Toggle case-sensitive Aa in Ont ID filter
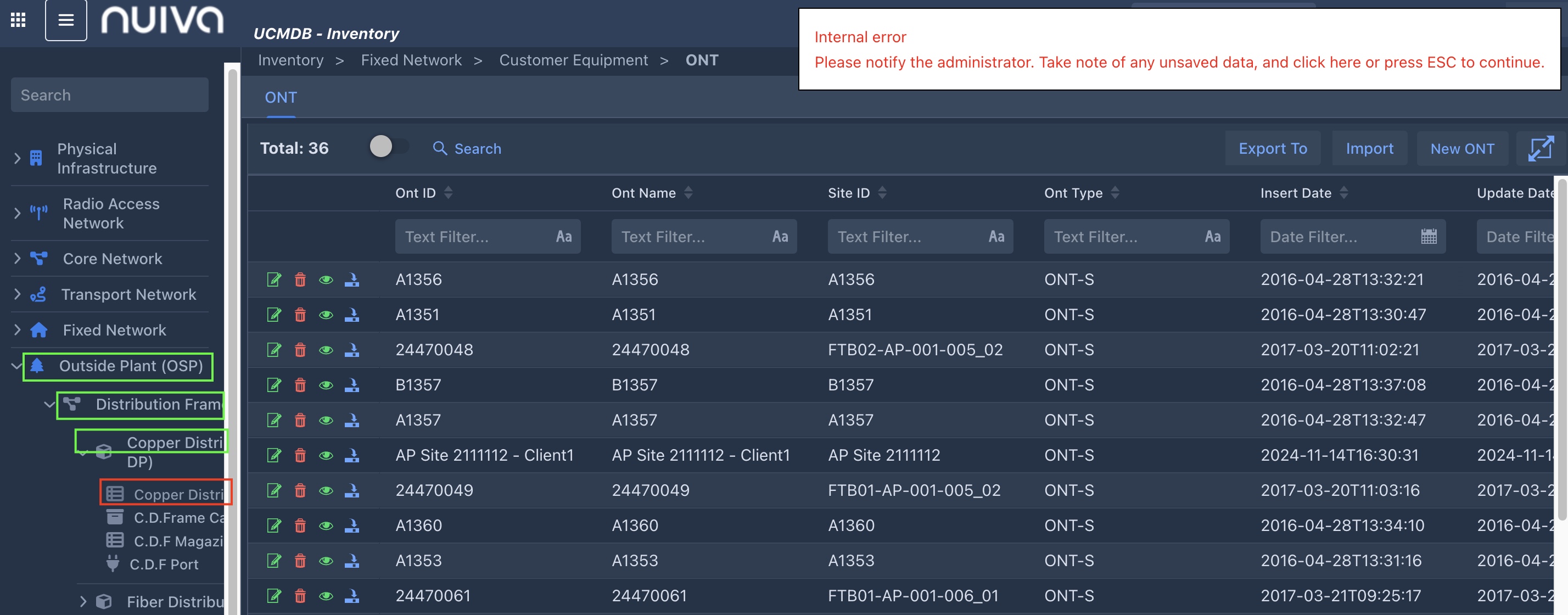 564,236
